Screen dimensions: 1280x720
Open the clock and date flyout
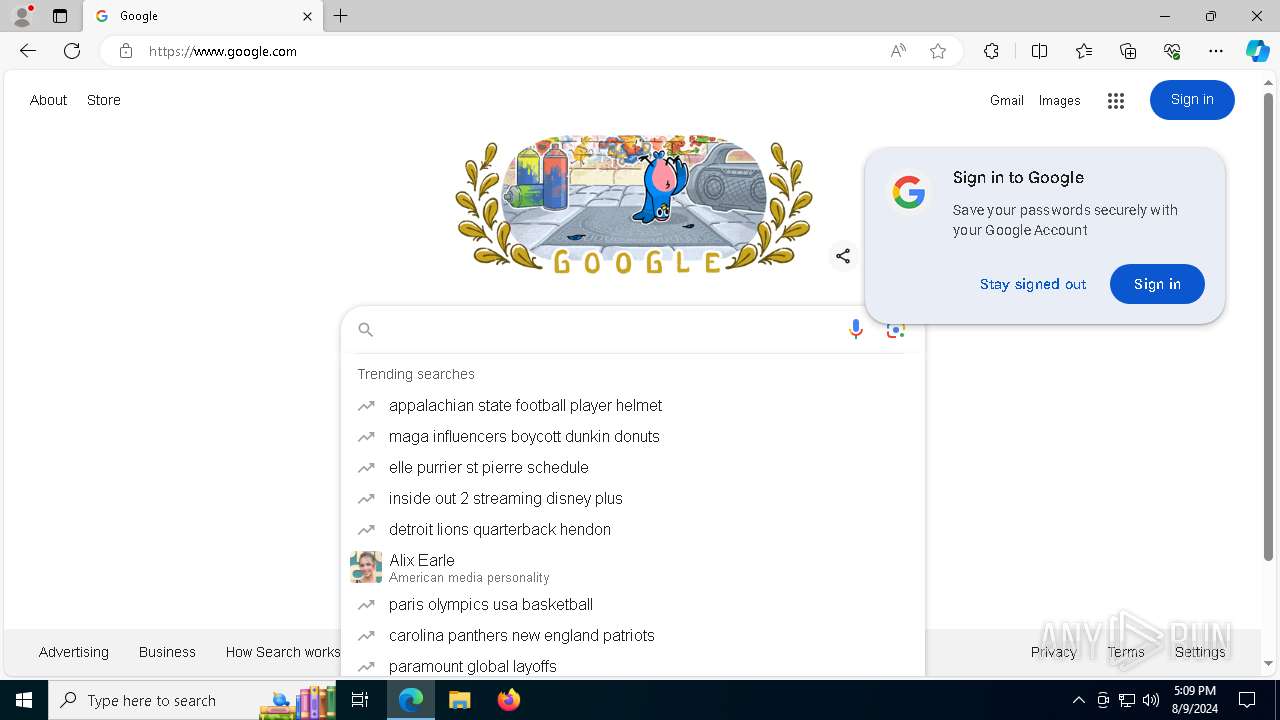point(1196,700)
